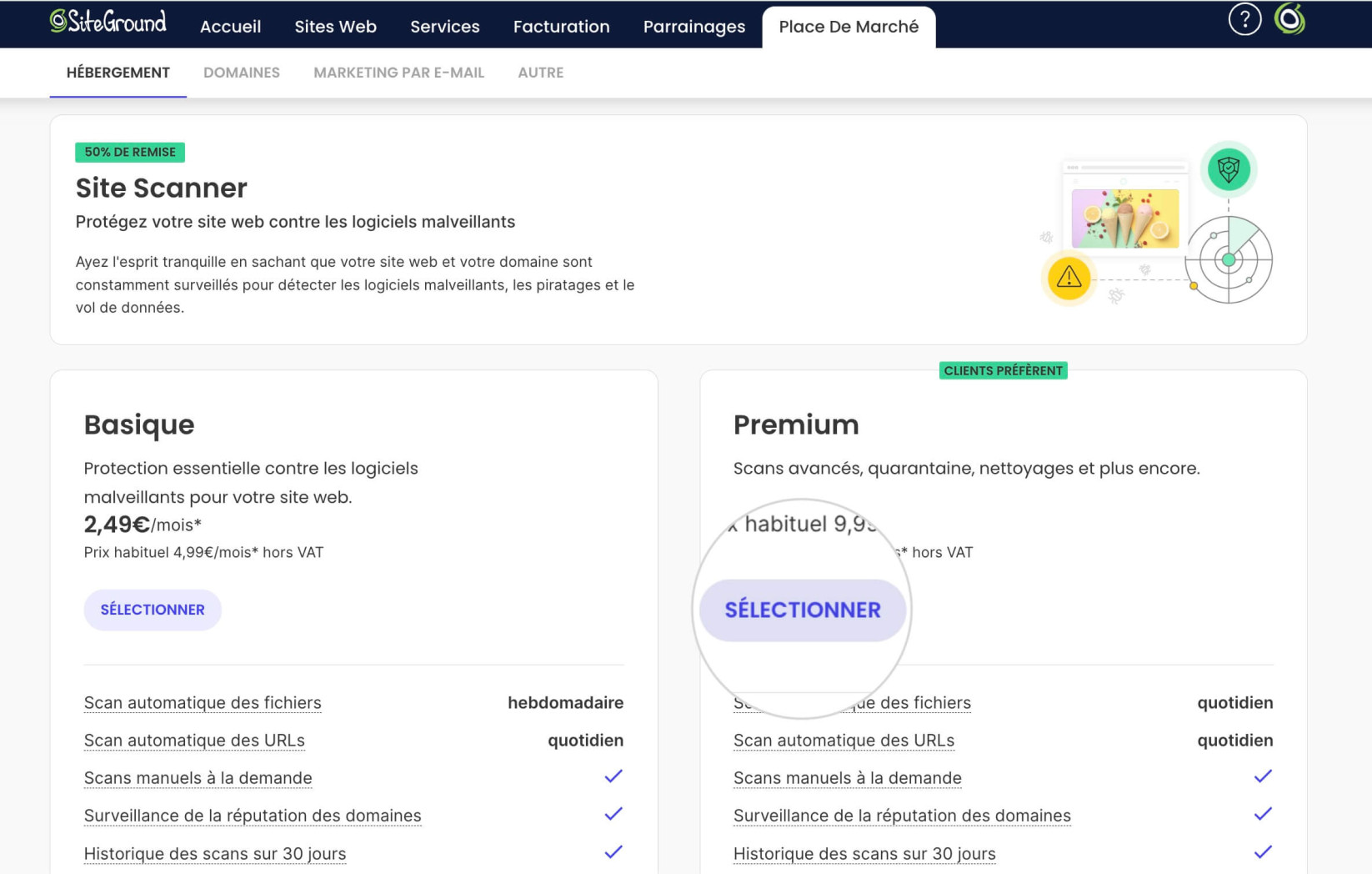Click Premium 'Scan automatique des URLs' link

[844, 740]
